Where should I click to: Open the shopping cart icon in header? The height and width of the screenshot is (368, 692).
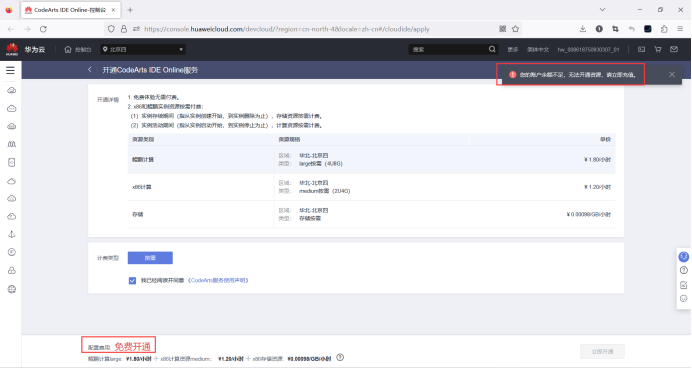pyautogui.click(x=658, y=49)
